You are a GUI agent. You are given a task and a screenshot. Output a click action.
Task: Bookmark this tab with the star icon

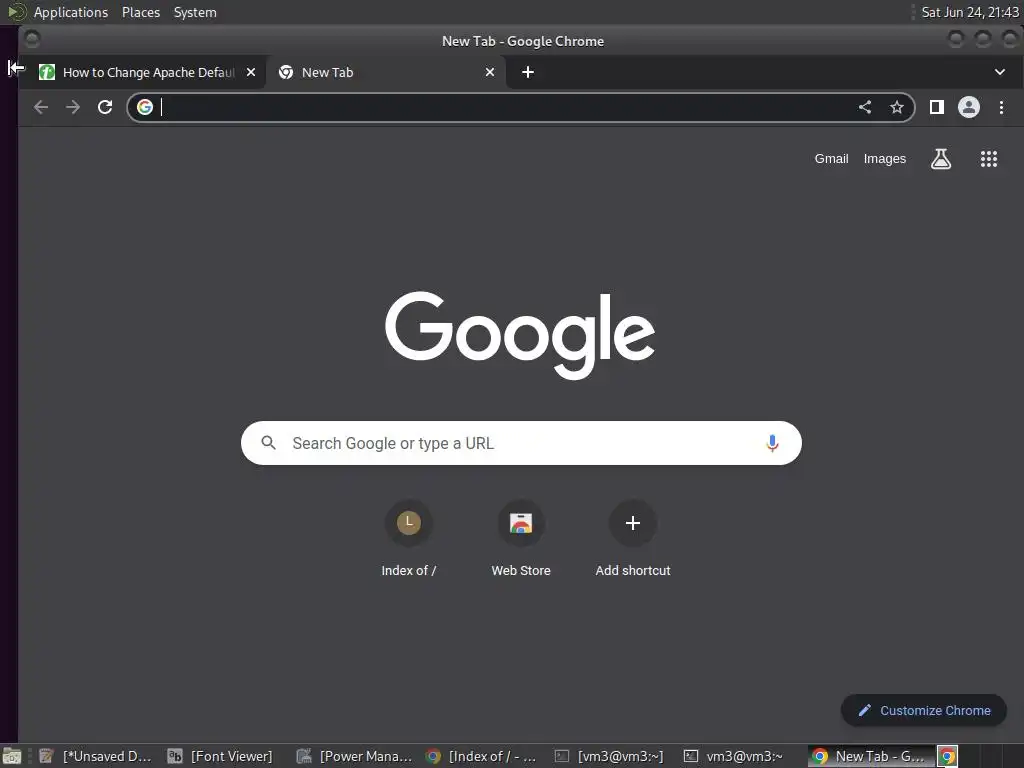[x=897, y=107]
